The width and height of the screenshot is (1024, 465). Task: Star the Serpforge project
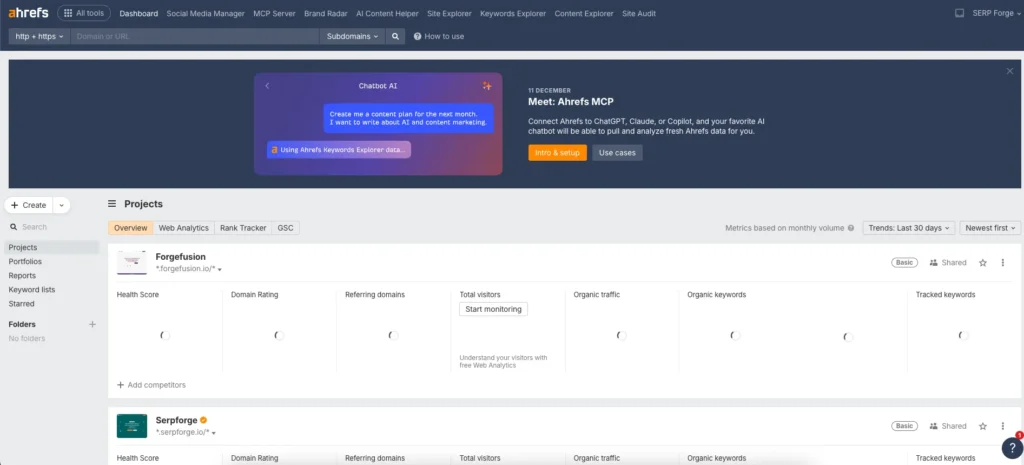pos(983,426)
